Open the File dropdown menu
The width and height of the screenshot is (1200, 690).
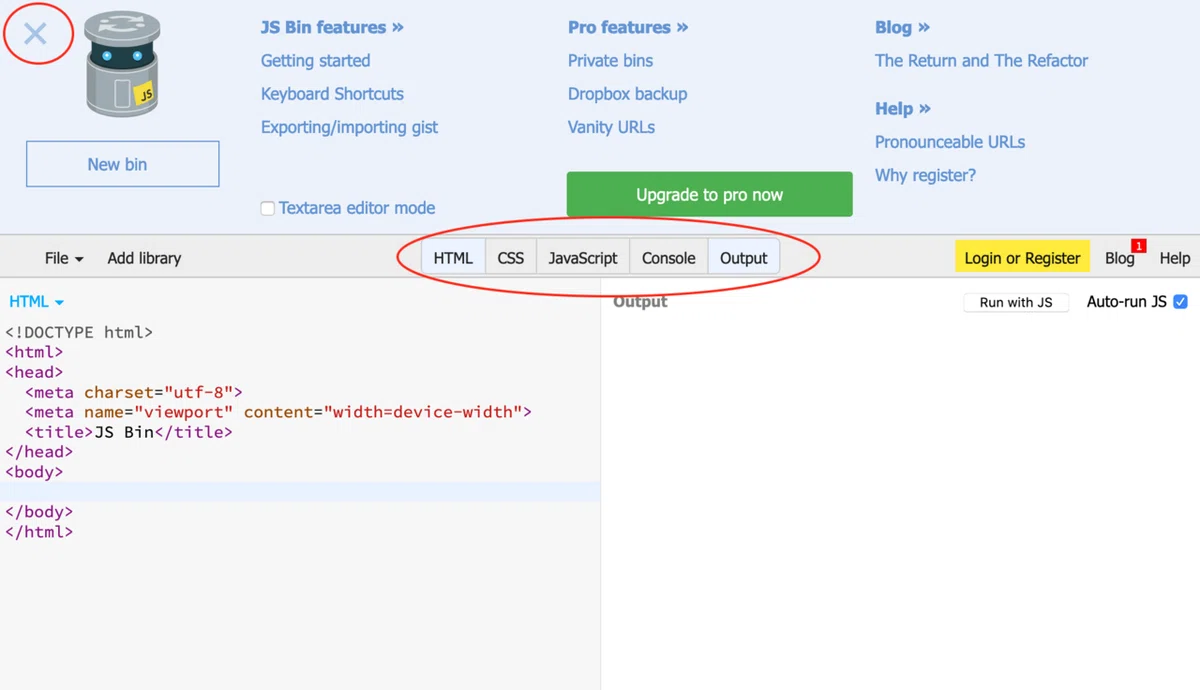(64, 258)
